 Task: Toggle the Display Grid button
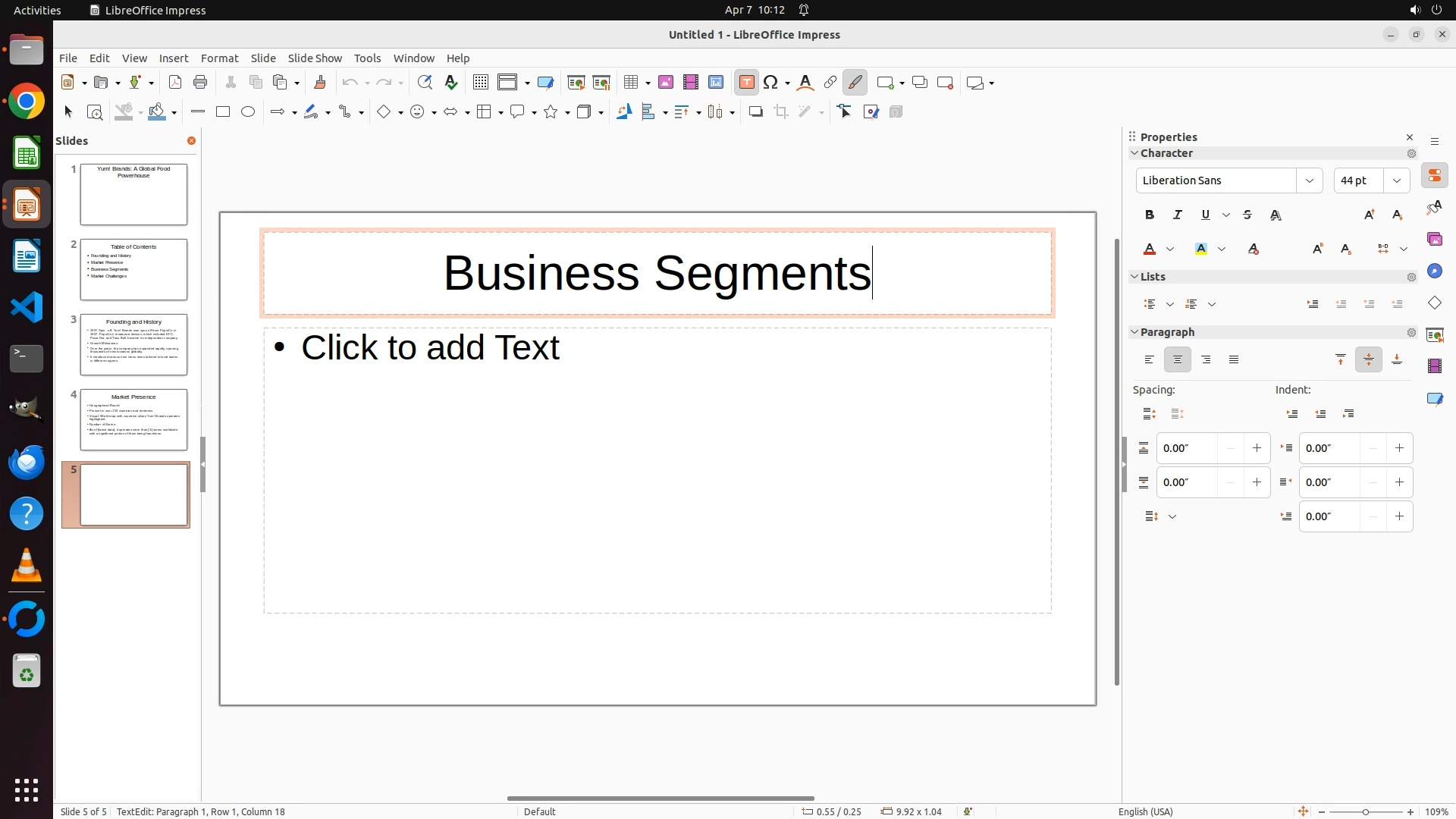[480, 83]
